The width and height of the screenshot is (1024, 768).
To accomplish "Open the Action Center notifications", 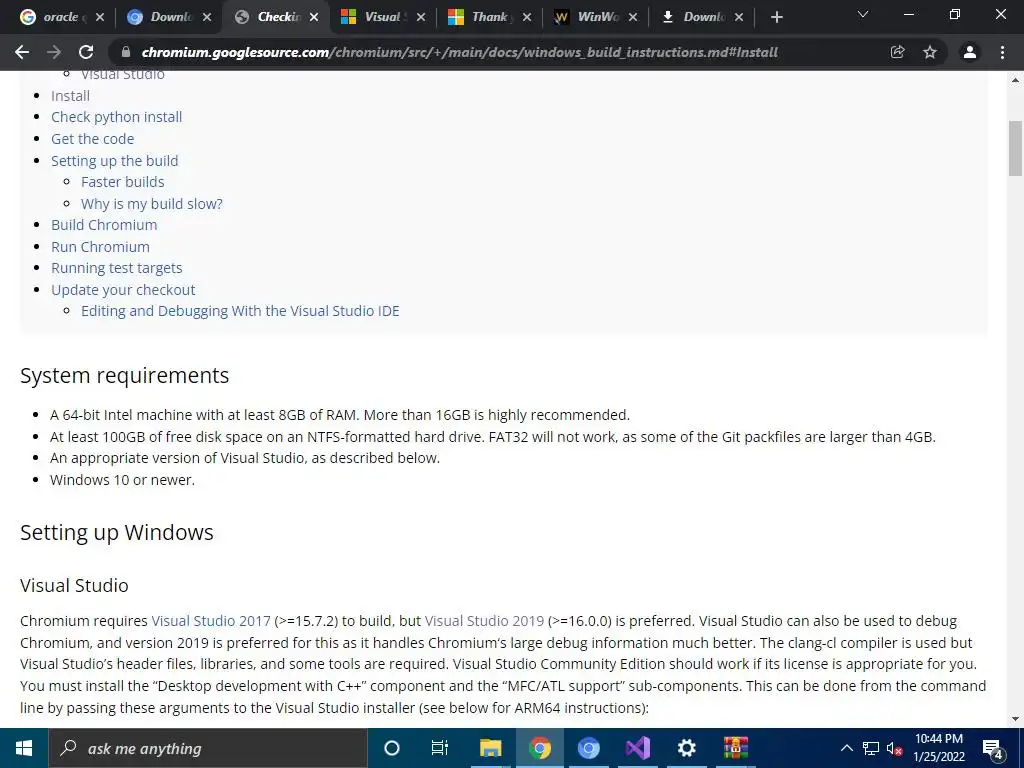I will coord(993,749).
